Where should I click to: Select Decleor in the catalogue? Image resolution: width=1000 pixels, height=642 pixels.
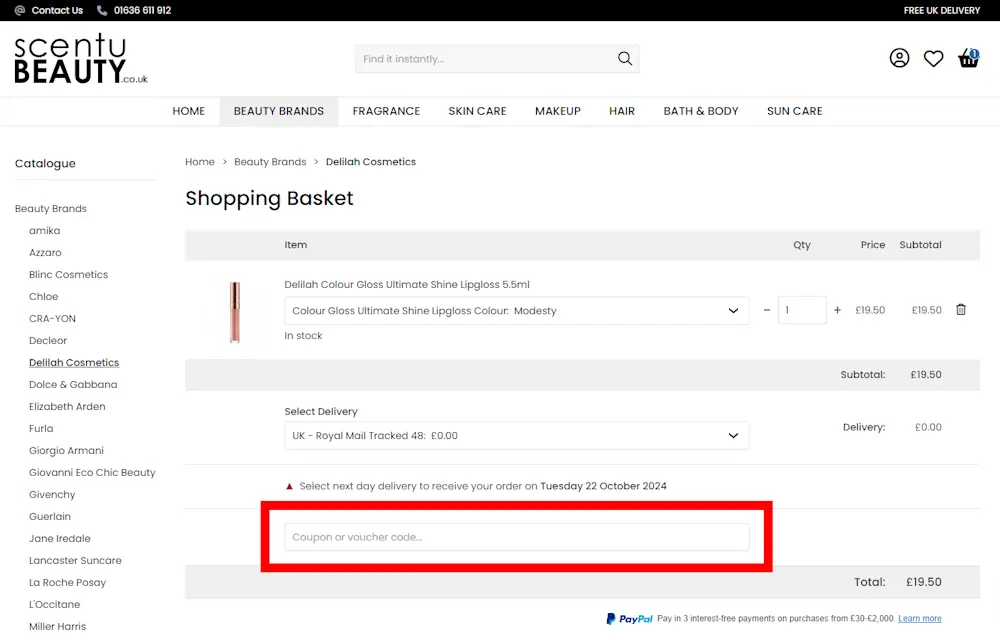coord(48,340)
